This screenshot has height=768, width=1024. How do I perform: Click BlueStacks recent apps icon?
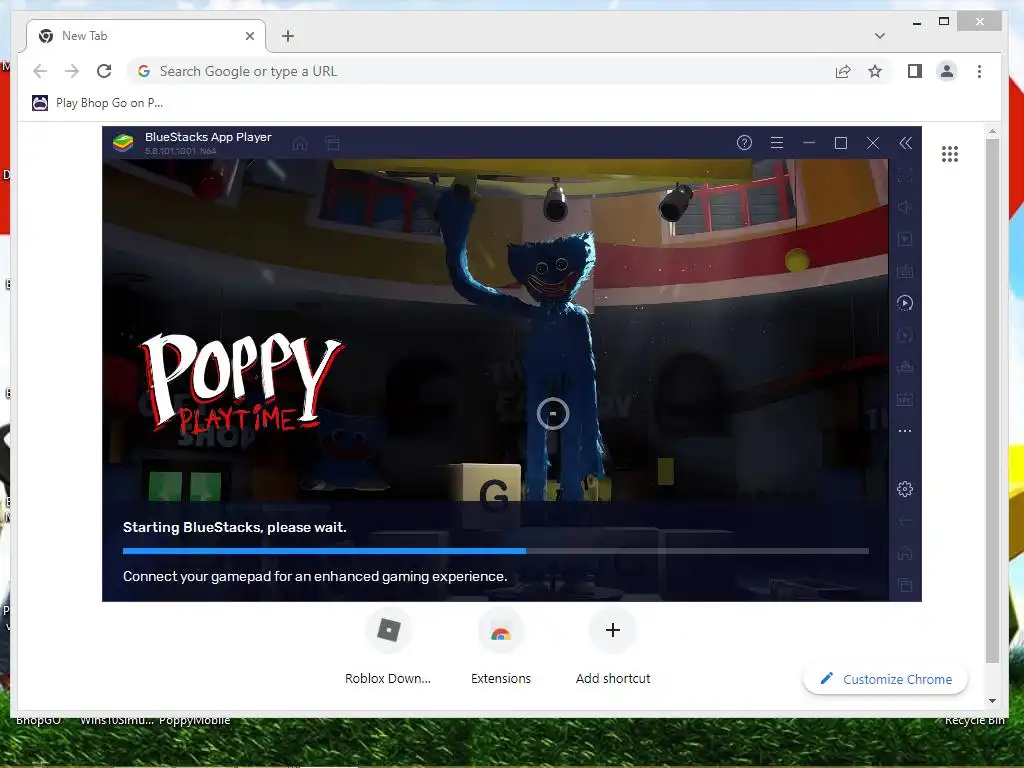click(x=904, y=585)
